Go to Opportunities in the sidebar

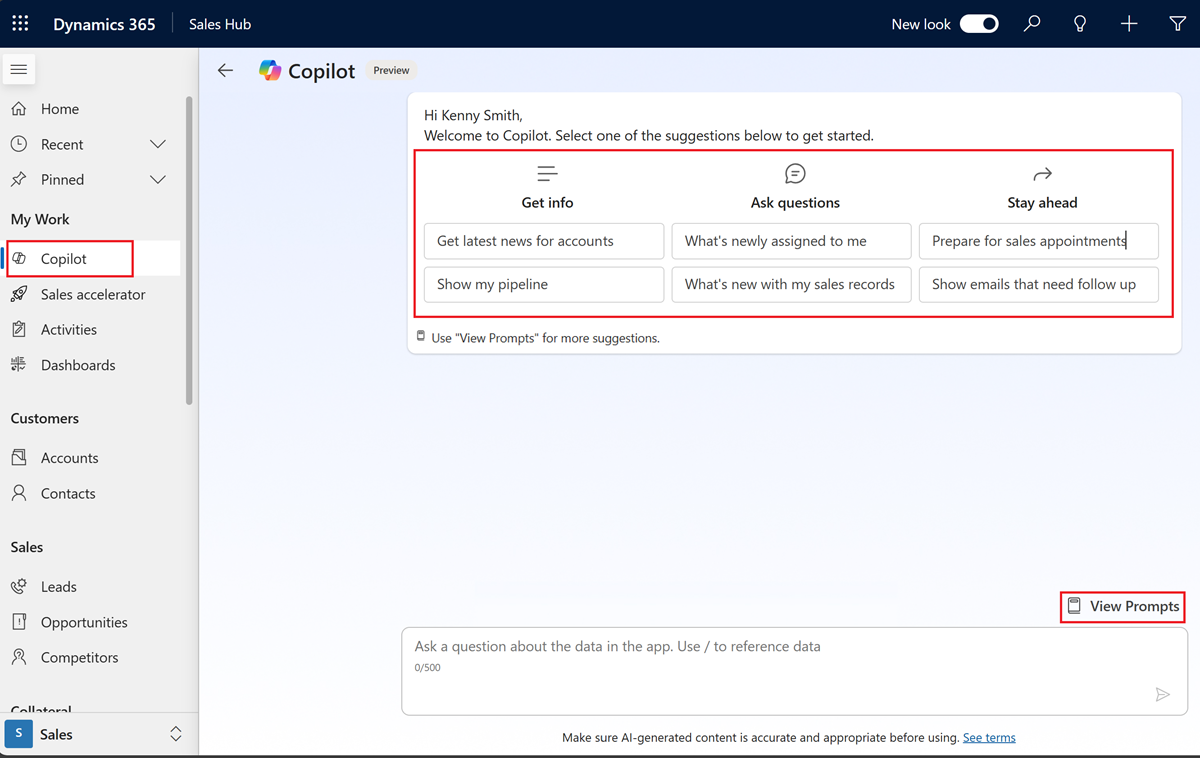coord(84,622)
